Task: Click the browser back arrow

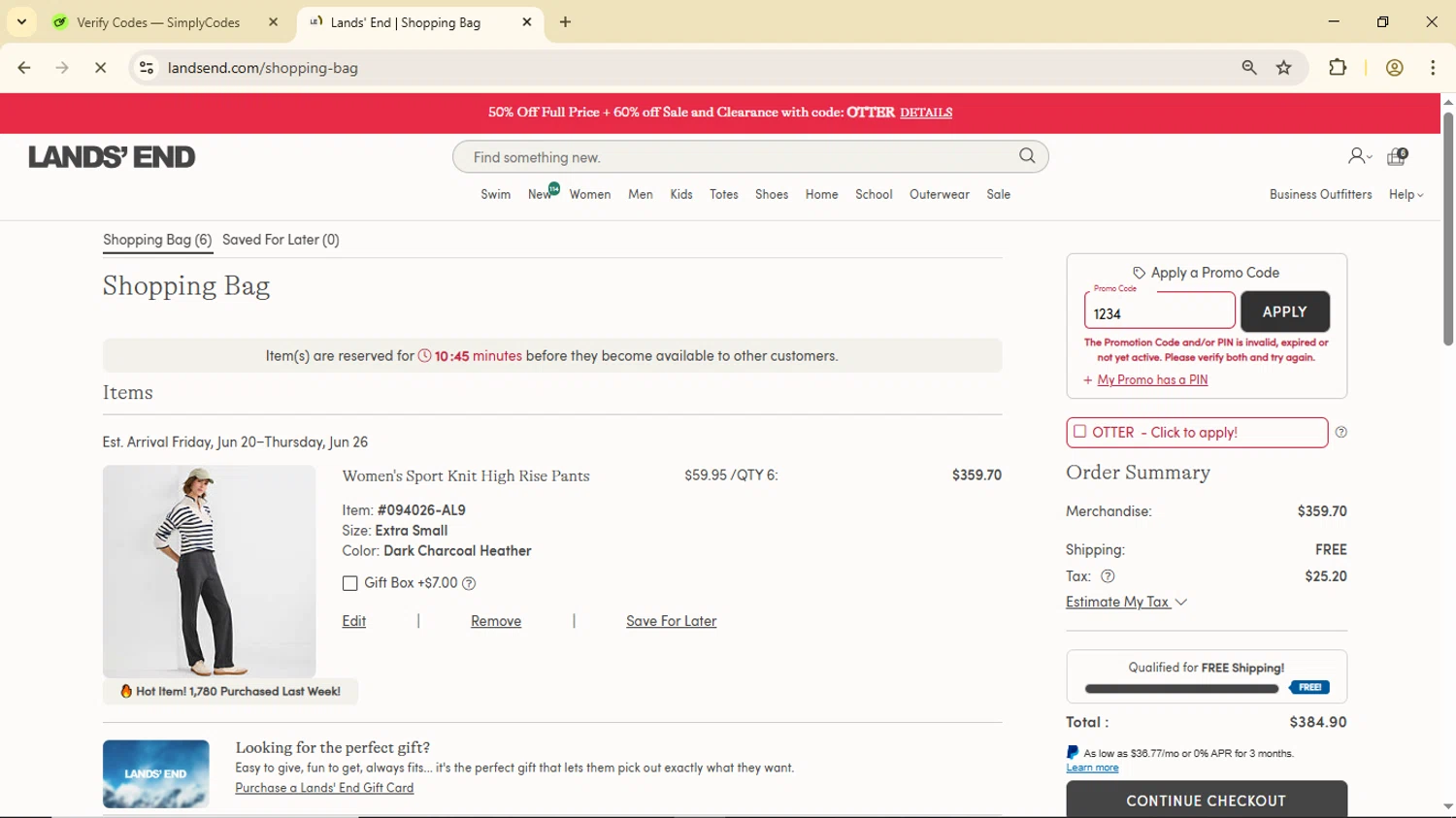Action: point(24,68)
